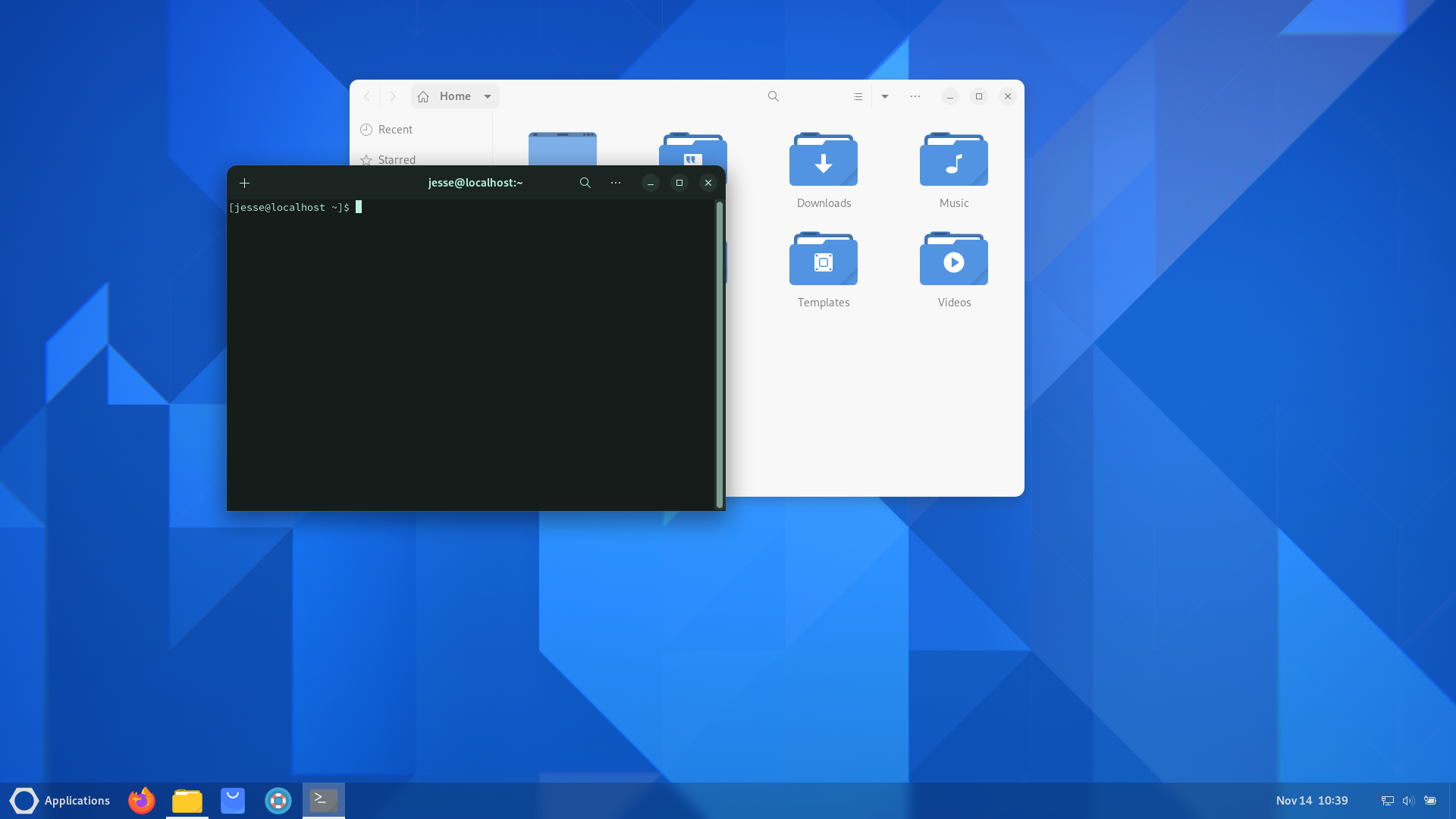Close the Files window
The height and width of the screenshot is (819, 1456).
click(x=1008, y=96)
